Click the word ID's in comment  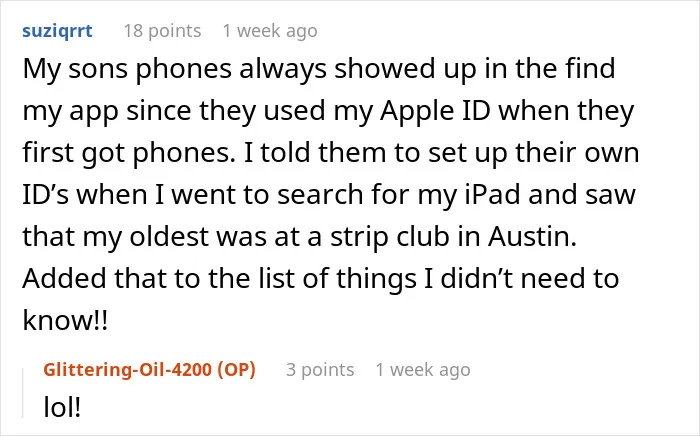pyautogui.click(x=46, y=195)
